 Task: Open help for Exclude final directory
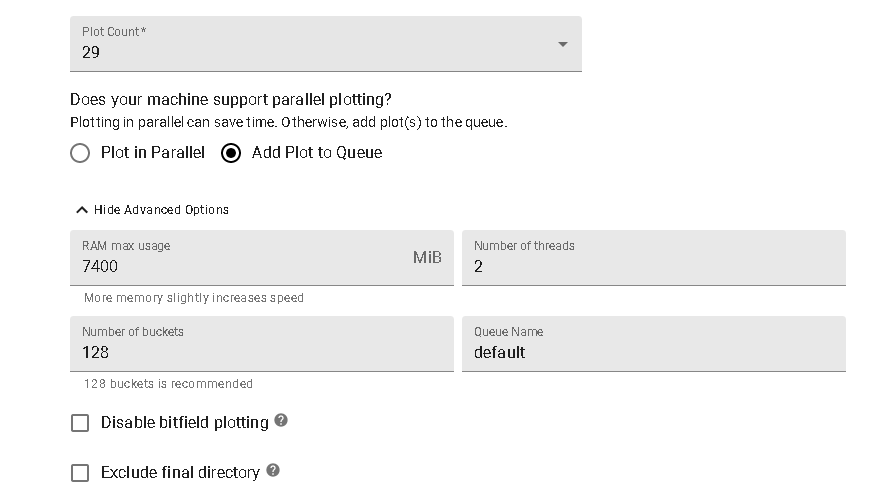tap(273, 471)
